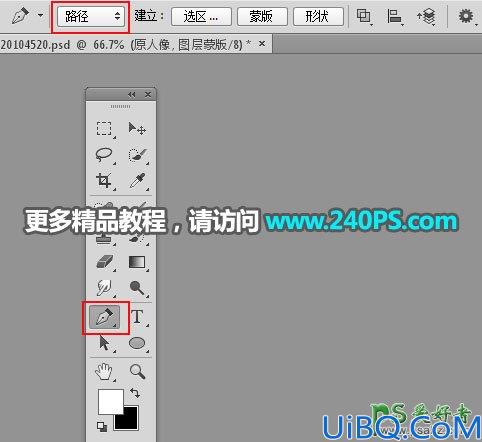Viewport: 482px width, 442px height.
Task: Select the Smudge tool
Action: (x=104, y=288)
